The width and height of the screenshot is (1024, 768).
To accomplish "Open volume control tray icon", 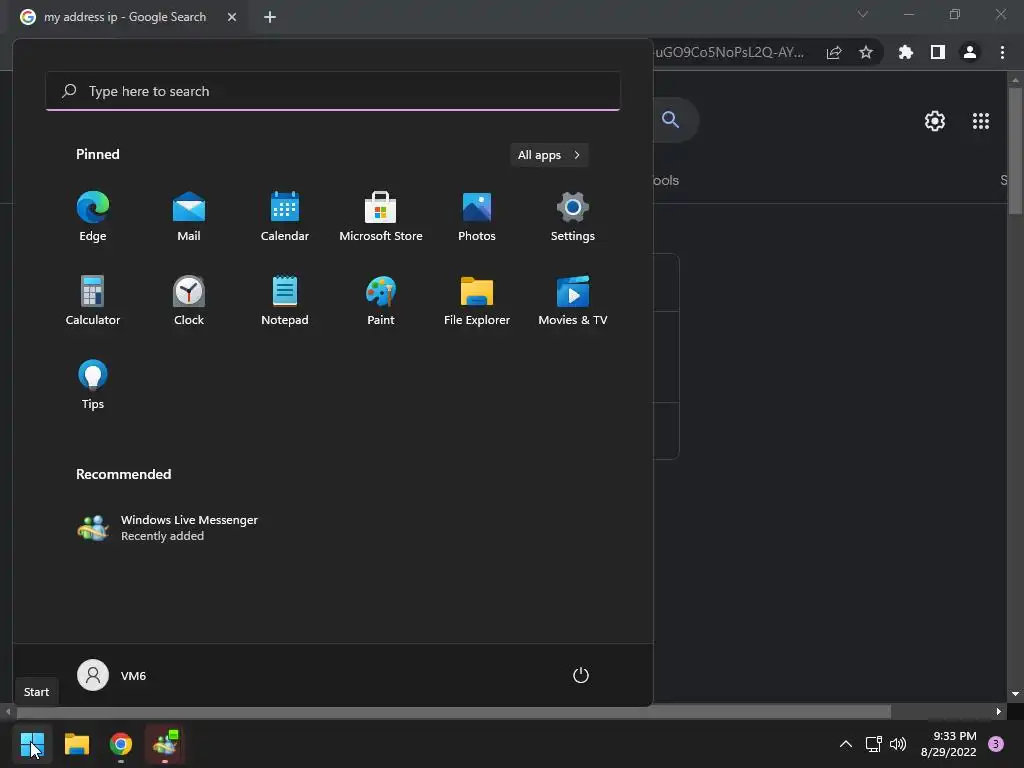I will pos(898,744).
